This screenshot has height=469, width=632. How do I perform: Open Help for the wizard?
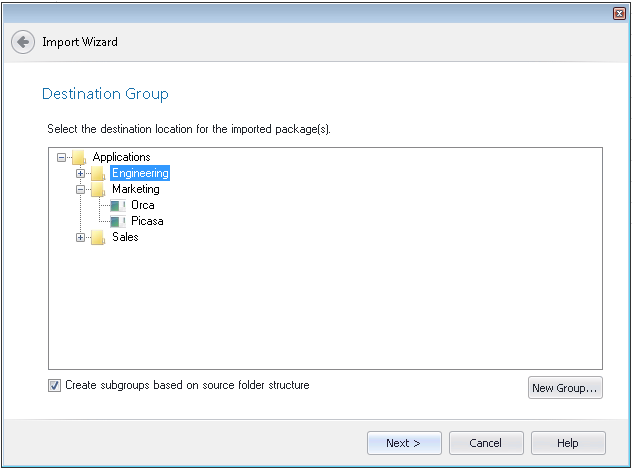(568, 443)
